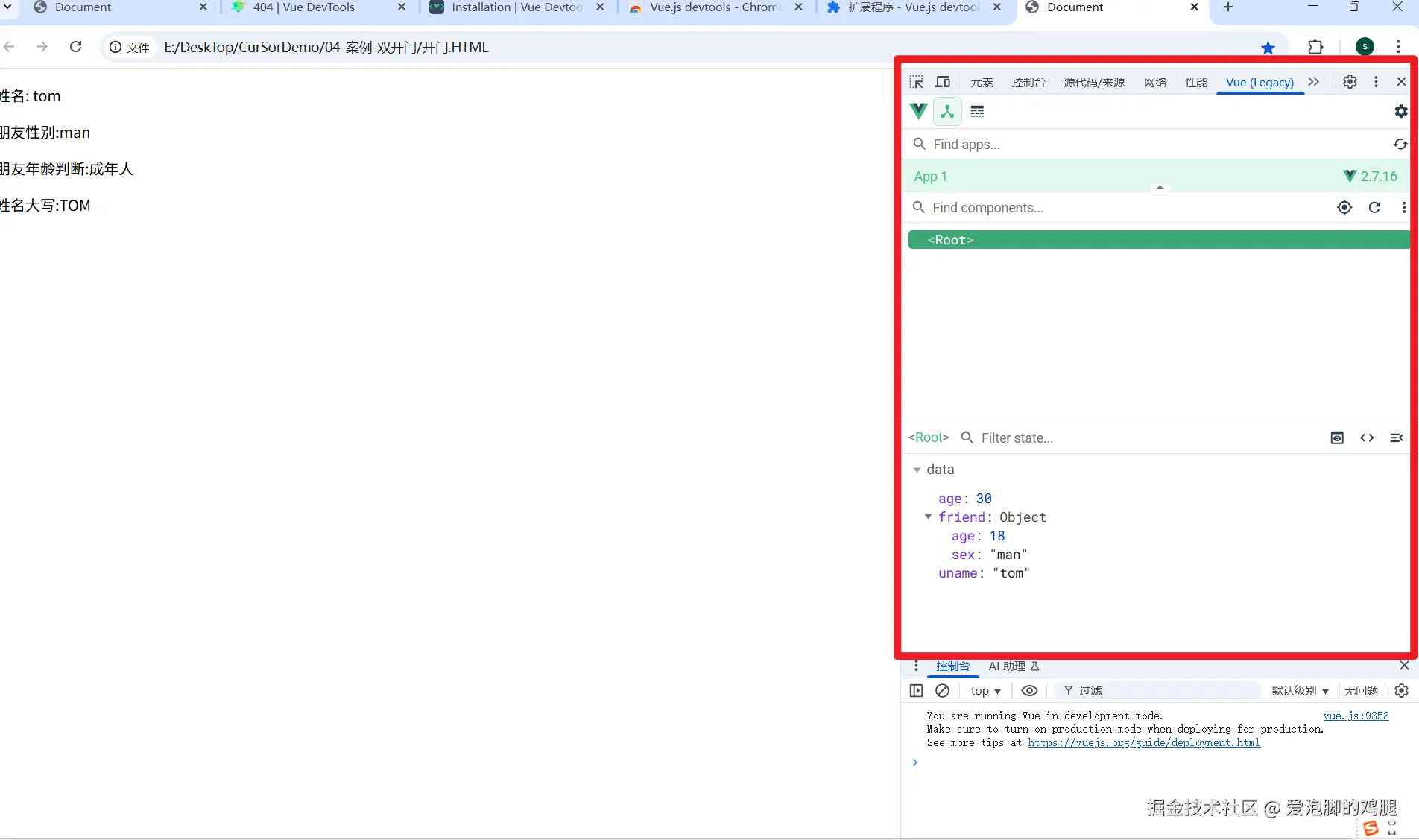Open the vuejs.org deployment guide link
The width and height of the screenshot is (1419, 840).
click(x=1144, y=743)
